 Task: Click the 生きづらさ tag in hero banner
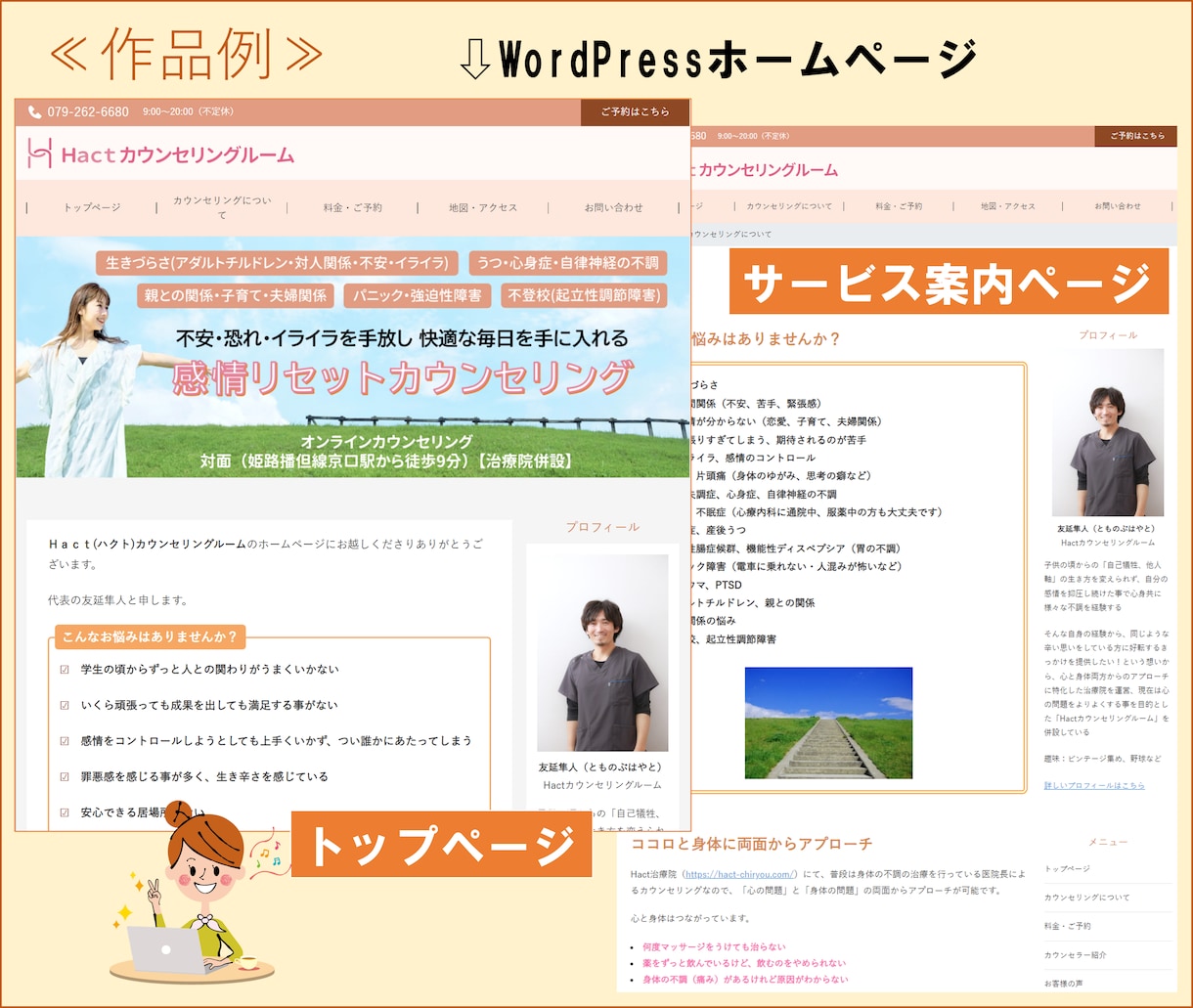tap(277, 263)
